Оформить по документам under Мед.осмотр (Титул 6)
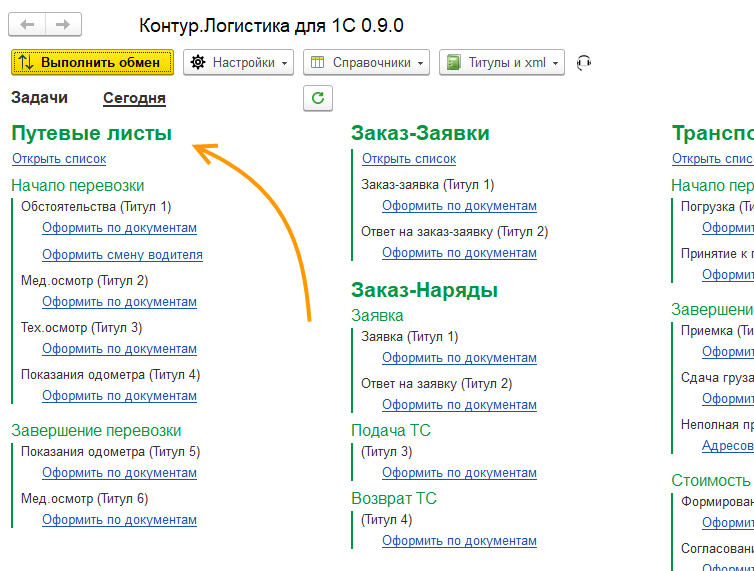This screenshot has width=754, height=571. [x=119, y=520]
